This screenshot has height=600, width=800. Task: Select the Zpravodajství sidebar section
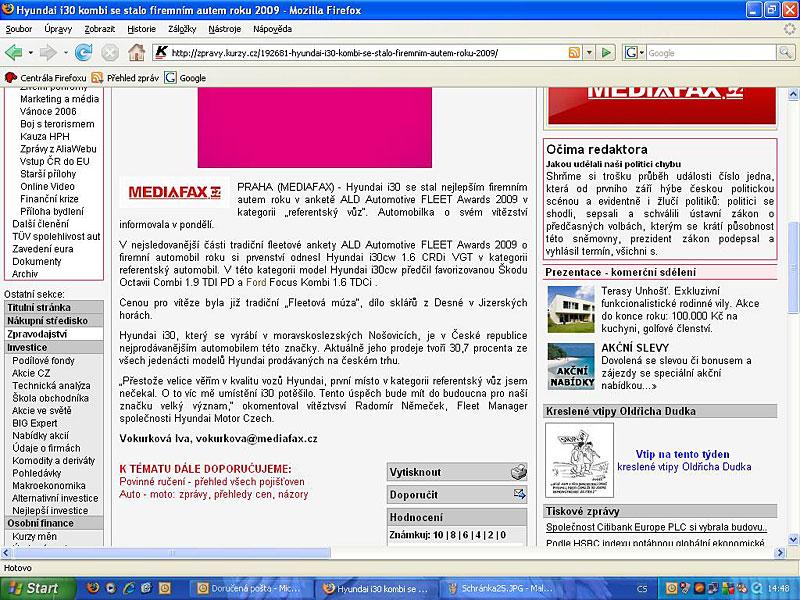tap(54, 334)
